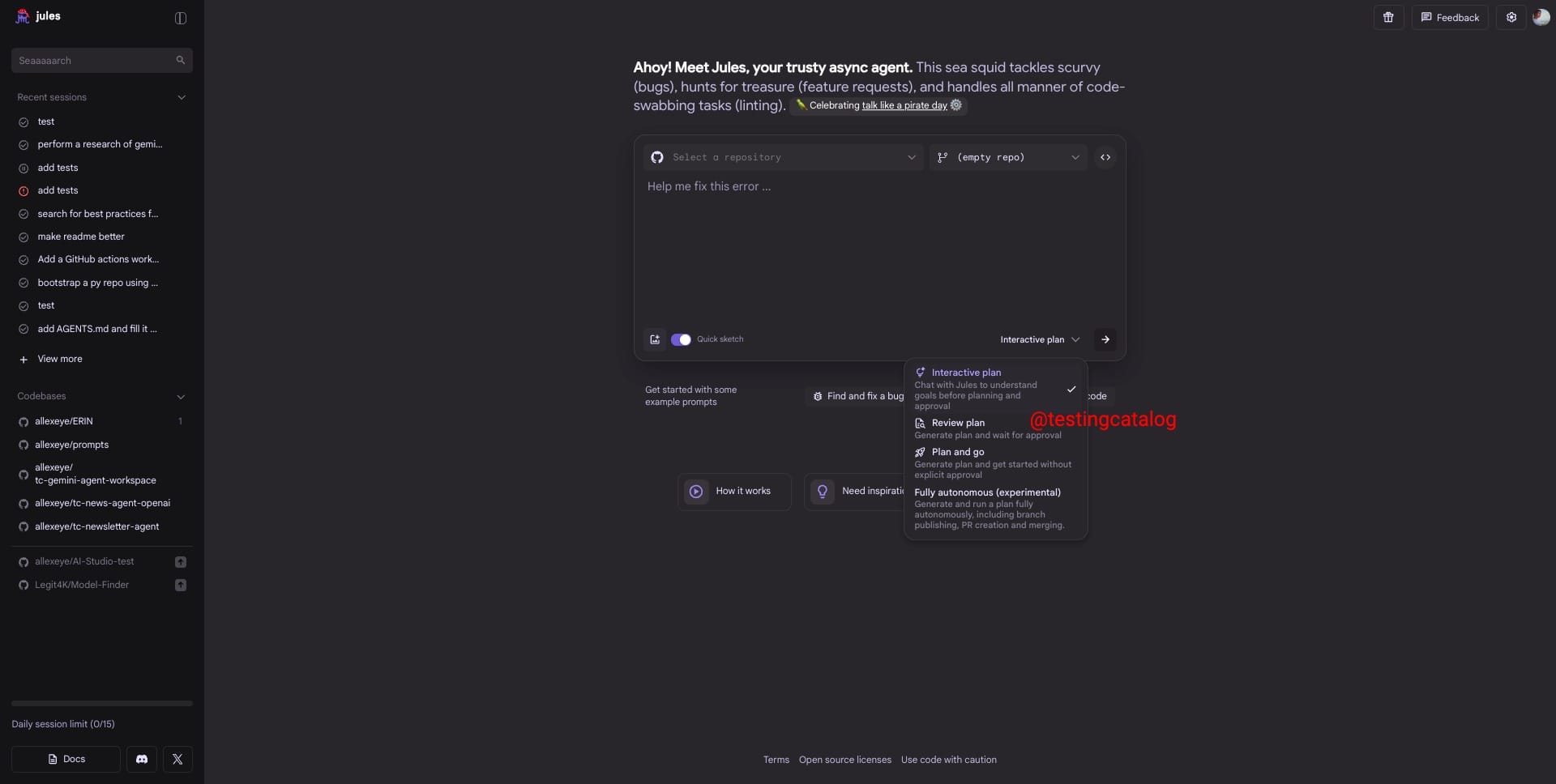Collapse the sidebar with the panel icon

[181, 18]
